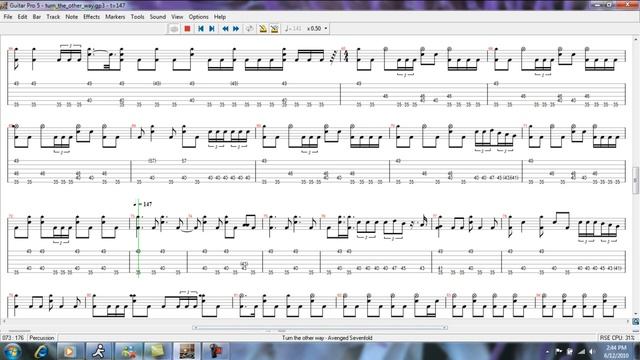Click the grayed-out icon left of the stop button

click(174, 29)
